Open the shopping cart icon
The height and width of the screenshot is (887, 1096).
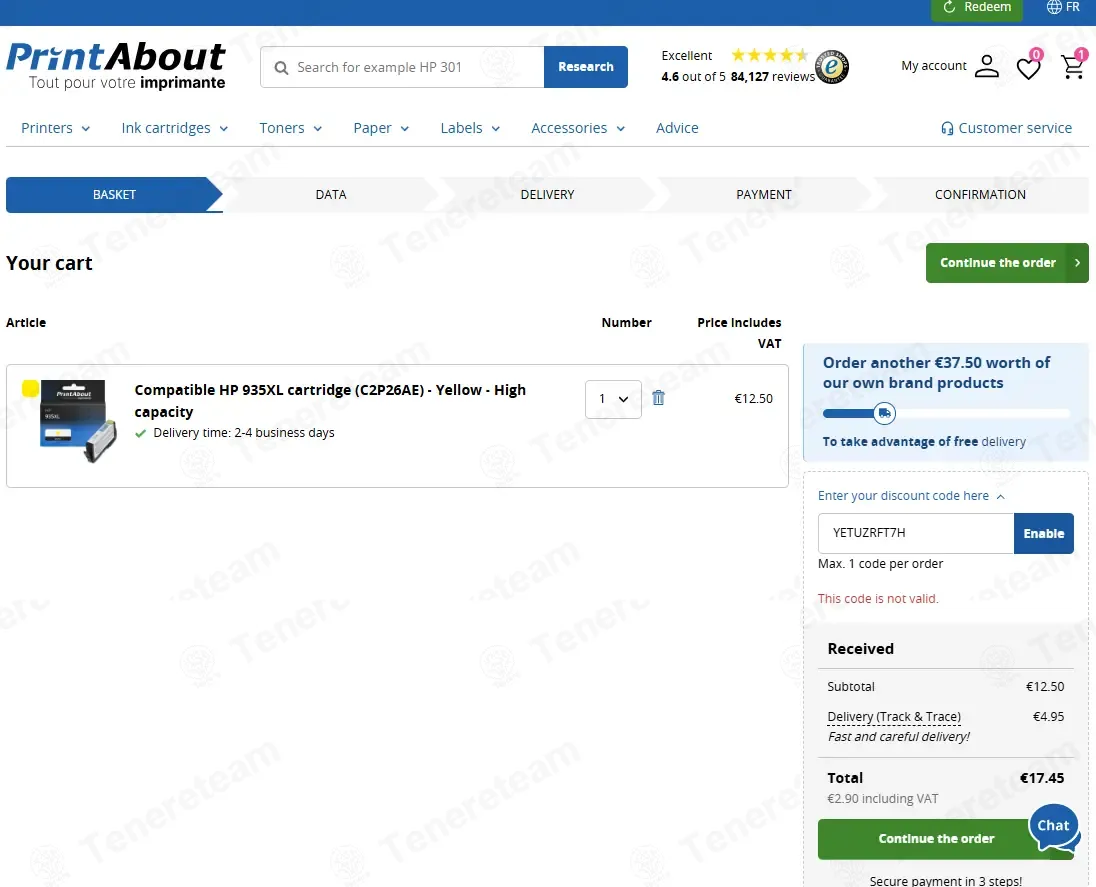tap(1072, 66)
